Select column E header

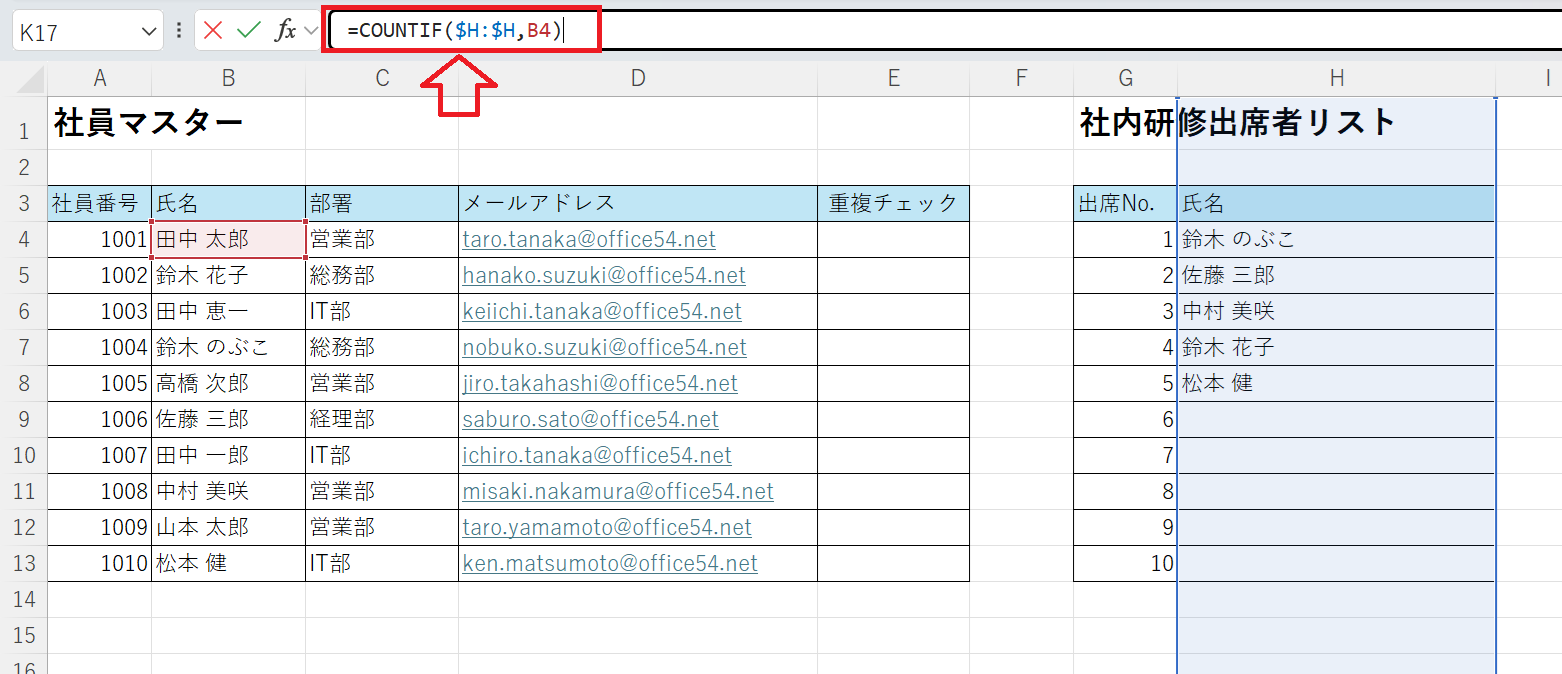click(x=894, y=78)
